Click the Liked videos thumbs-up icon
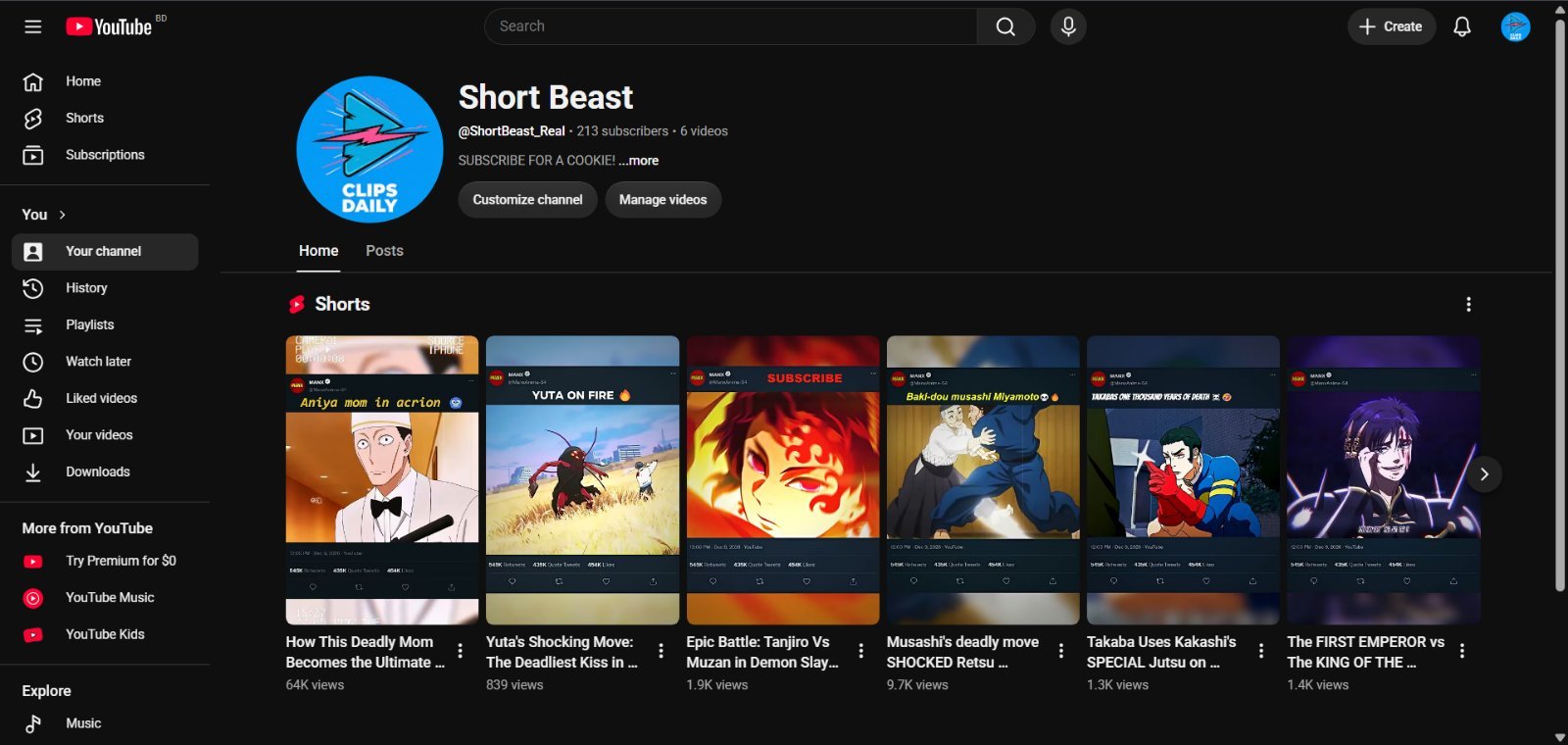 click(x=33, y=399)
